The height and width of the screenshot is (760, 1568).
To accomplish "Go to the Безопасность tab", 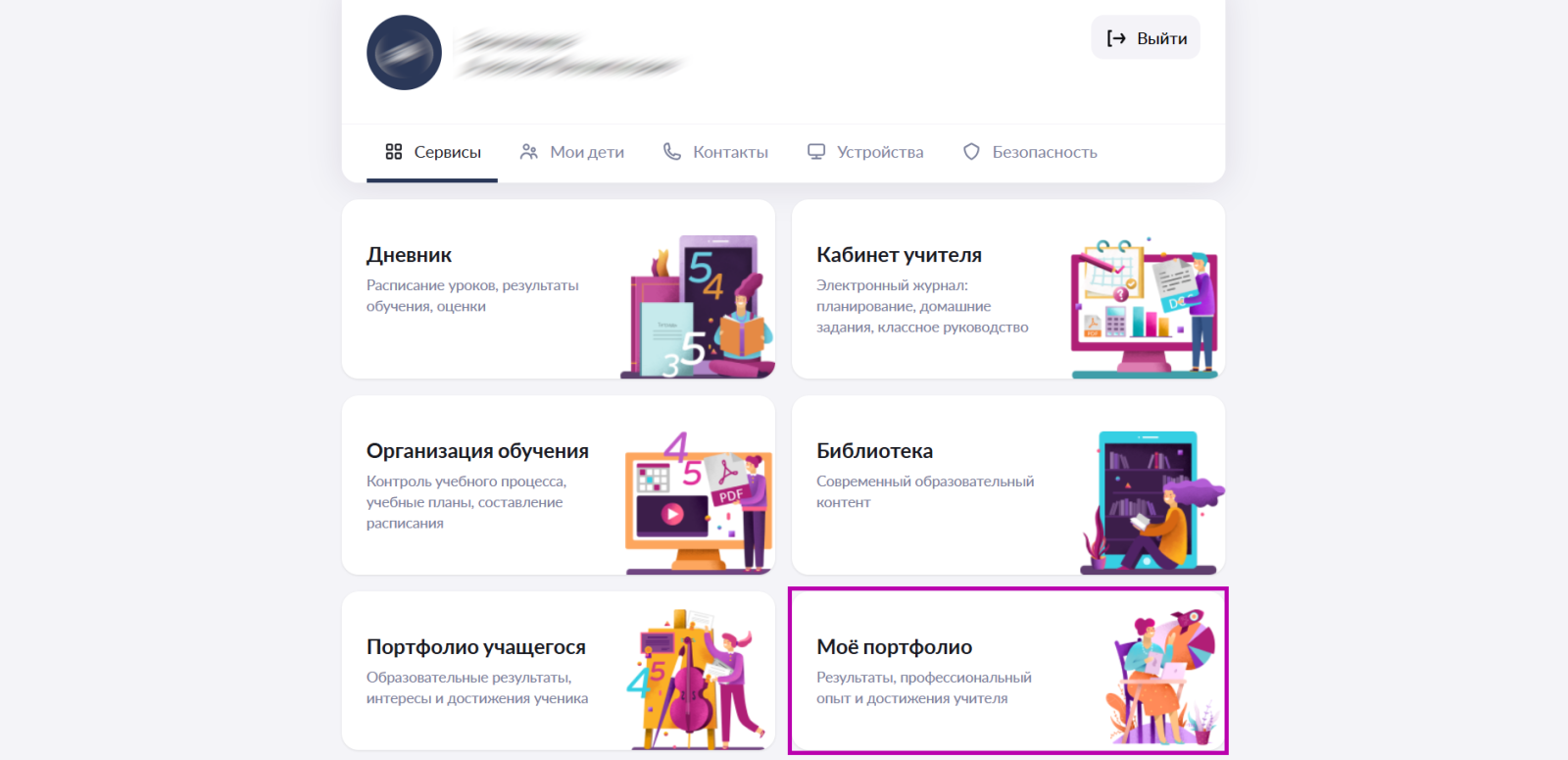I will pyautogui.click(x=1030, y=152).
